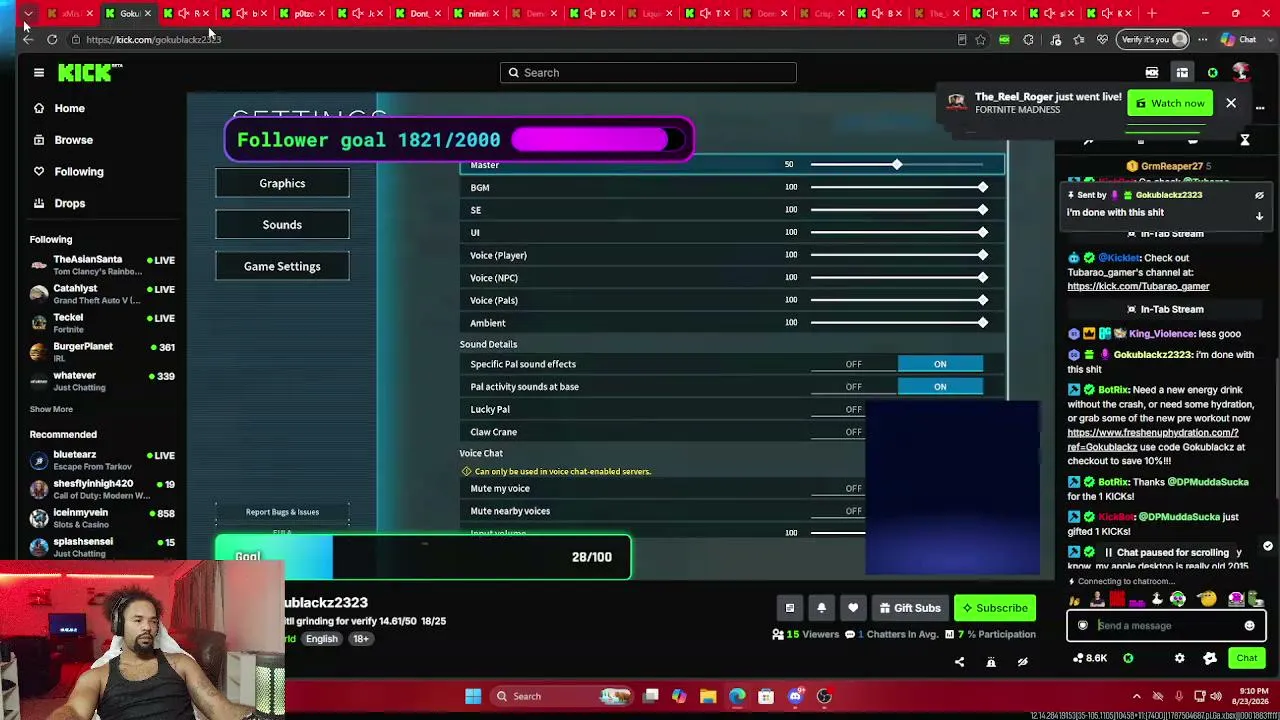Click the Send a message input
This screenshot has height=720, width=1280.
1166,626
